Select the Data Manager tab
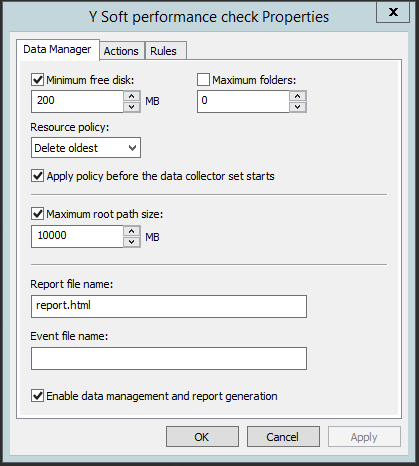Screen dimensions: 419x466 coord(57,50)
